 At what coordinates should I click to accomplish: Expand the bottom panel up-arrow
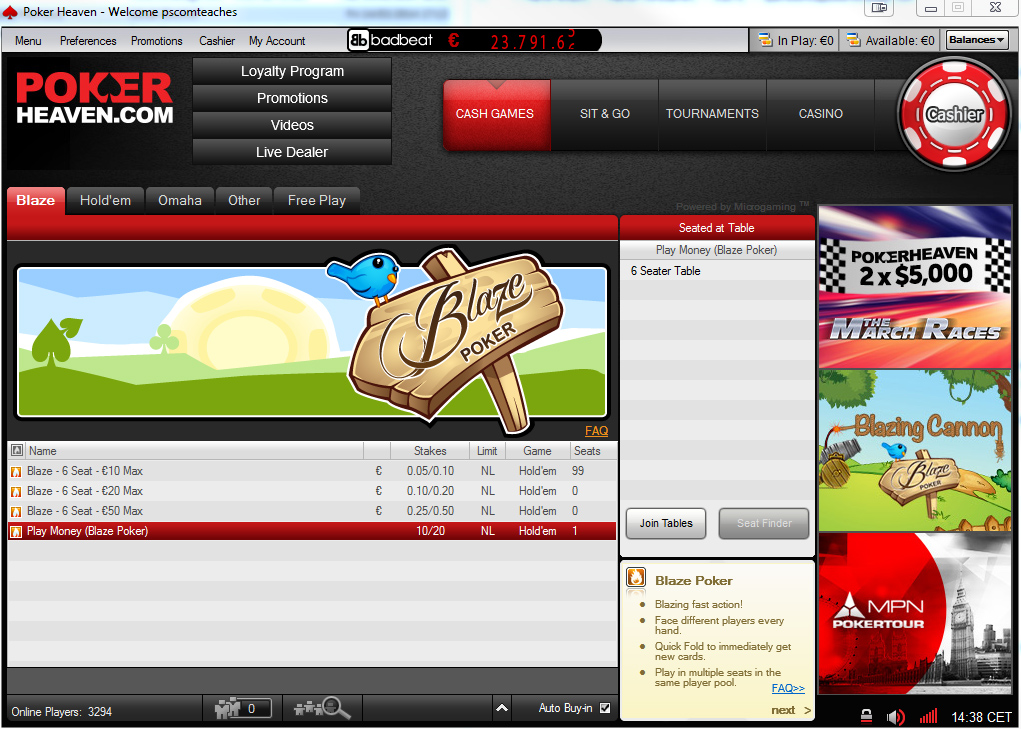501,708
